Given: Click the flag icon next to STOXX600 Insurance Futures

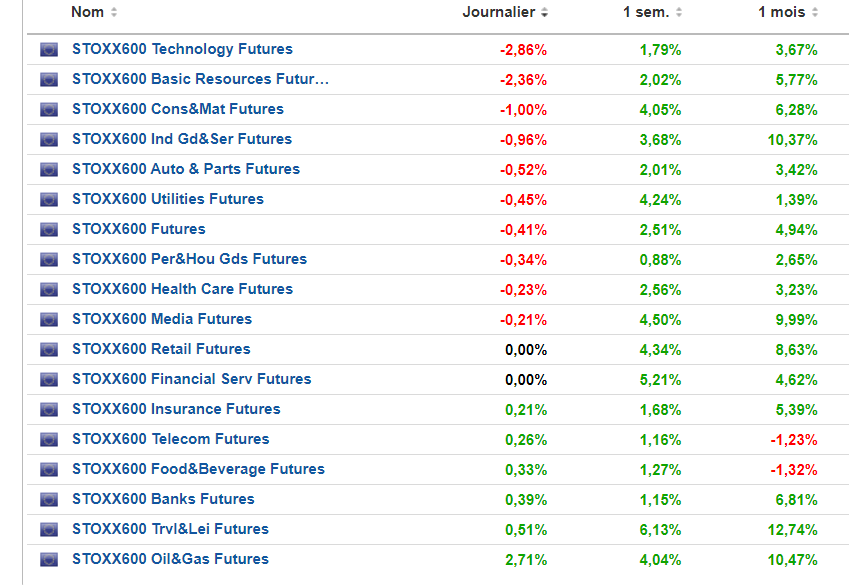Looking at the screenshot, I should (x=49, y=409).
